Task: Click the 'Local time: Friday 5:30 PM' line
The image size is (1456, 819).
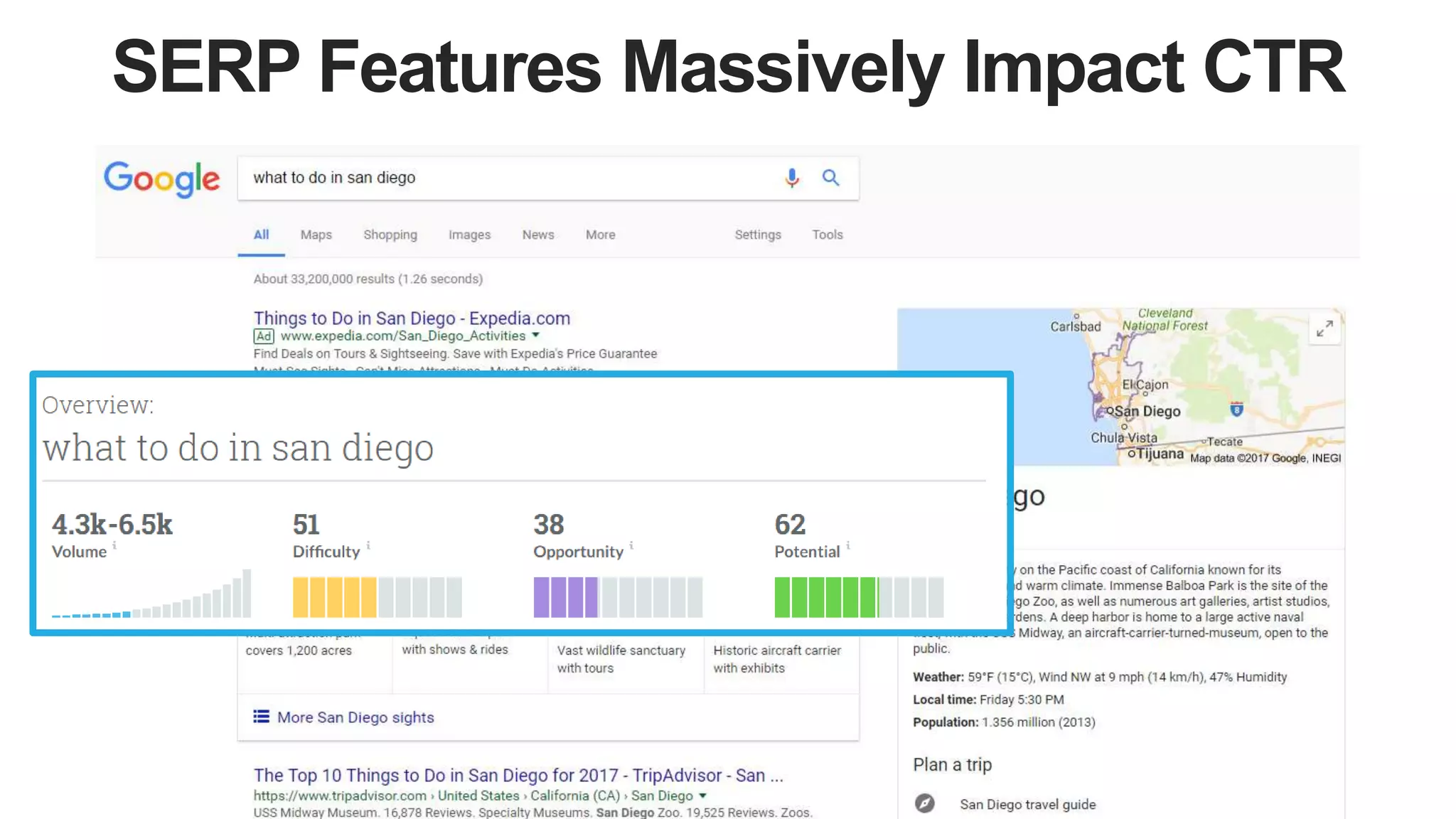Action: [988, 700]
